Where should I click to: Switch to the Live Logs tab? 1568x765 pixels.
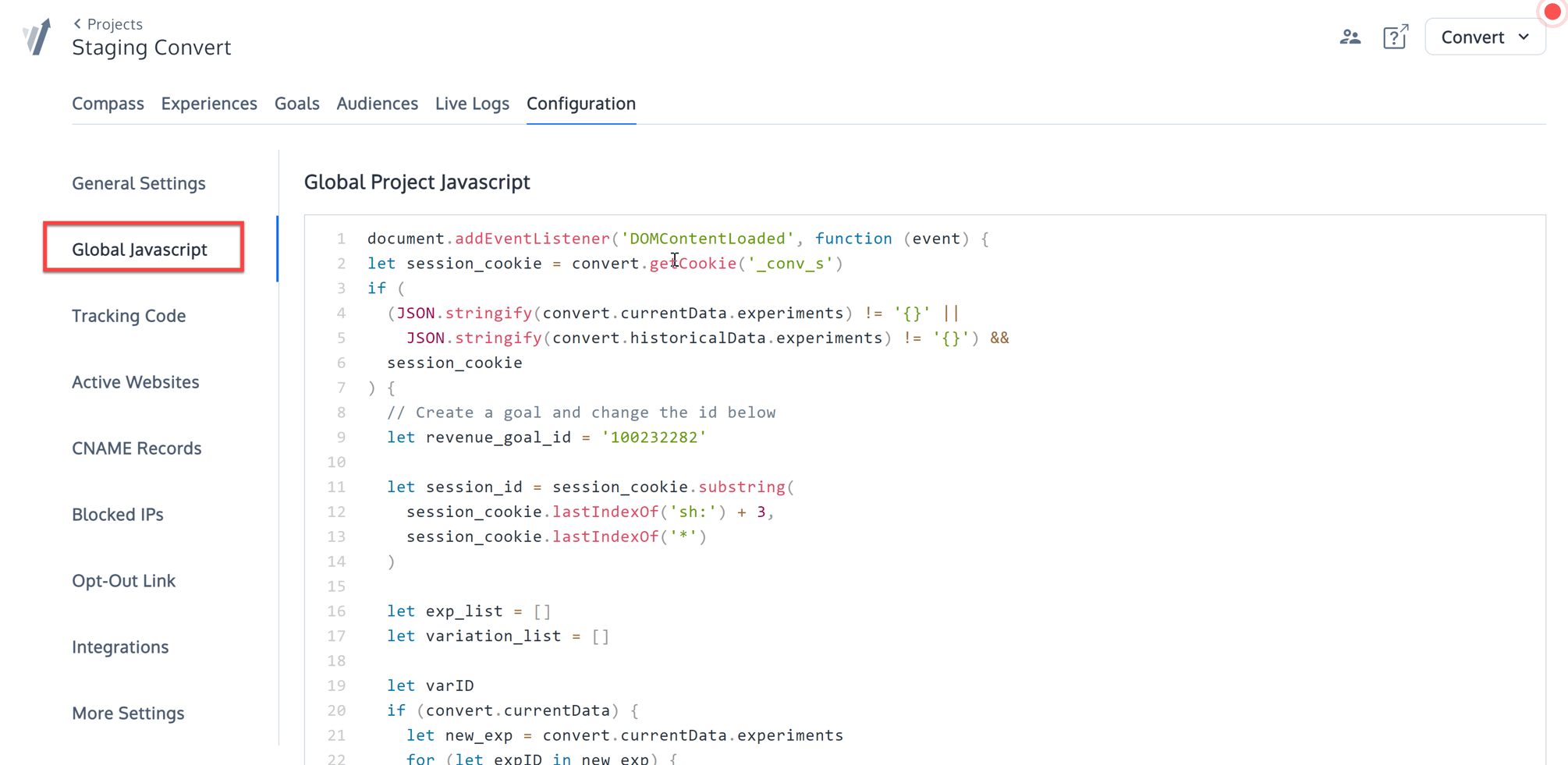tap(472, 103)
